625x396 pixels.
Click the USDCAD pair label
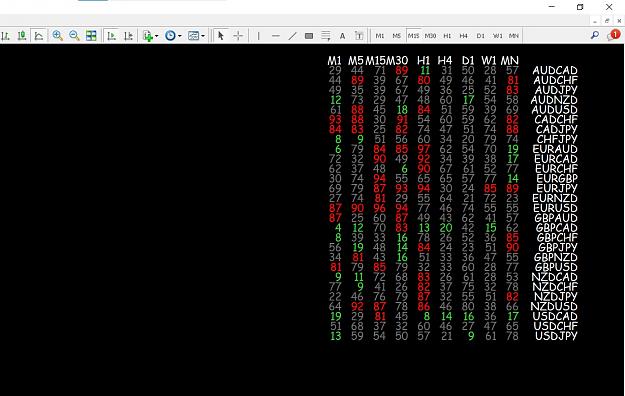555,316
